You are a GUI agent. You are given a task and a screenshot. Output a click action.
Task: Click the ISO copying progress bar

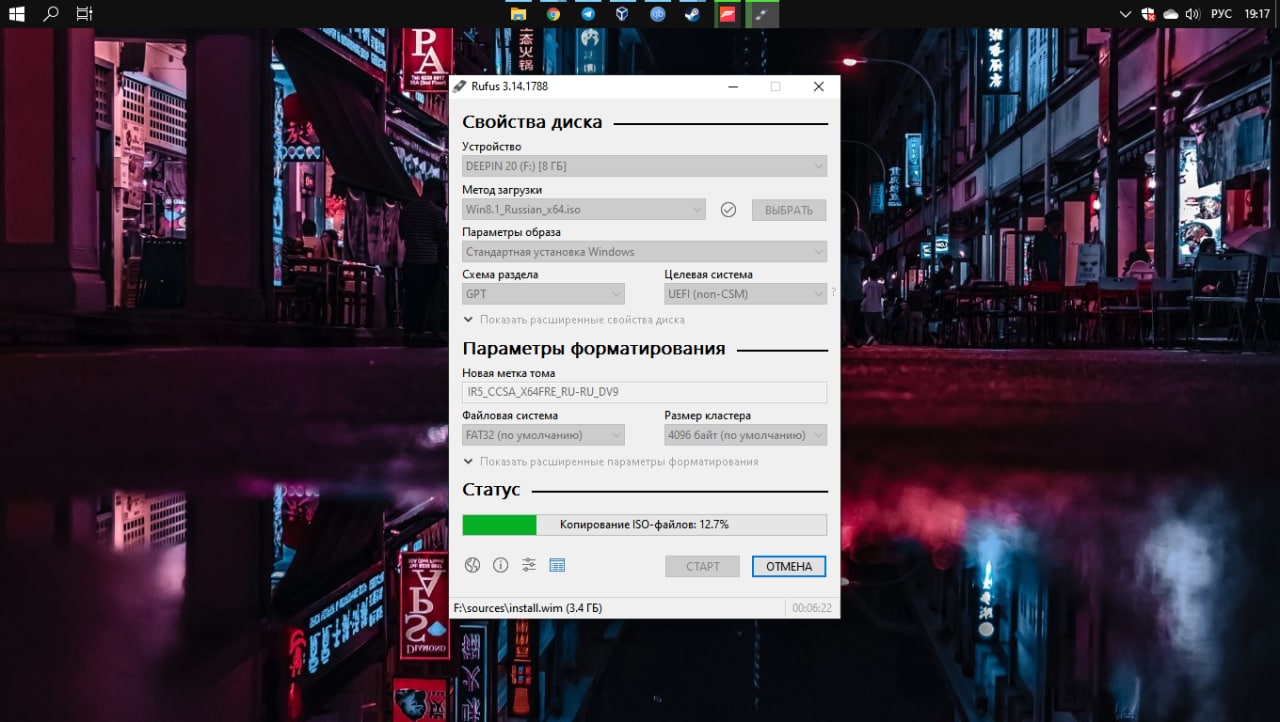point(644,525)
